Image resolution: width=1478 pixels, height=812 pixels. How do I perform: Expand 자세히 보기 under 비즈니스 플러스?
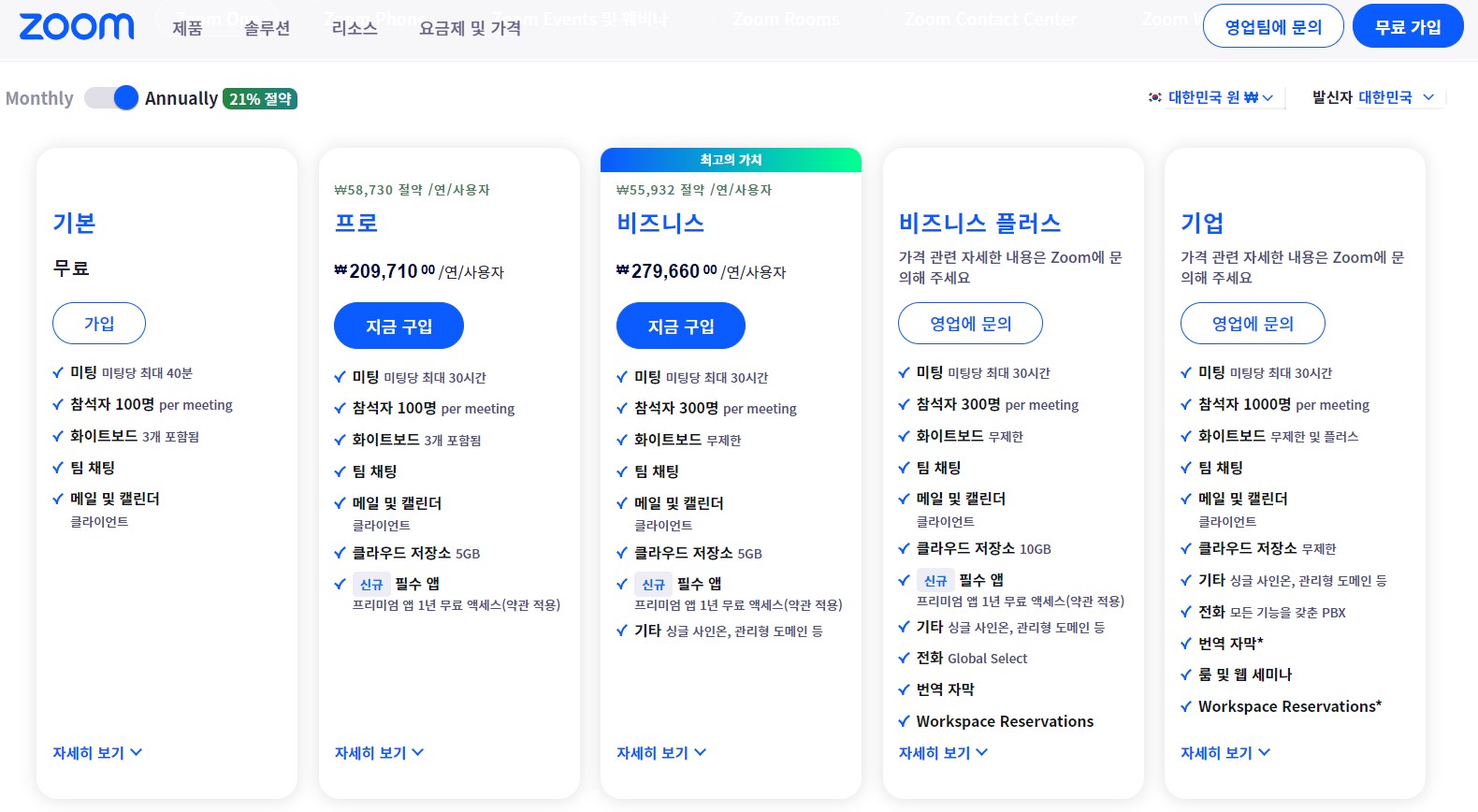click(941, 752)
